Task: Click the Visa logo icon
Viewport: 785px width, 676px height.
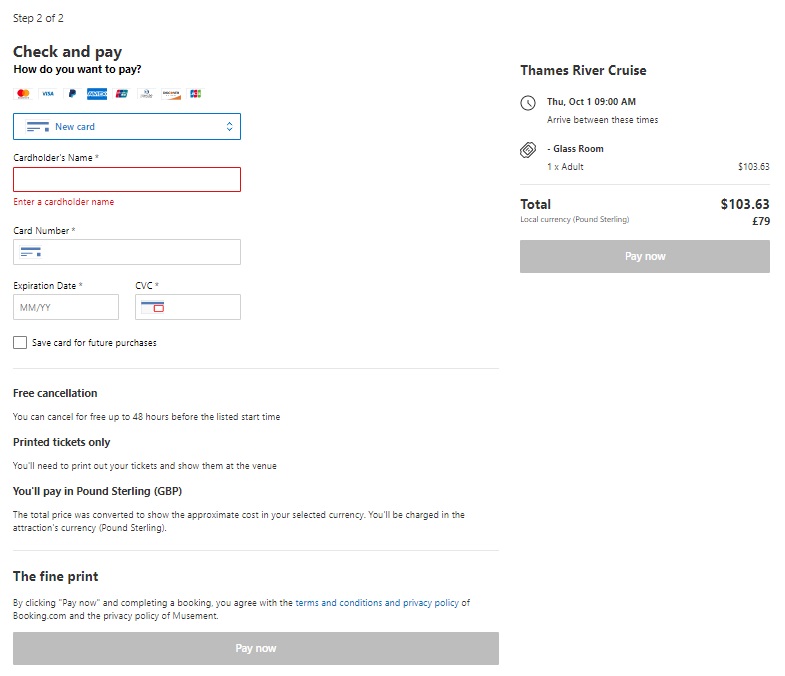Action: click(48, 94)
